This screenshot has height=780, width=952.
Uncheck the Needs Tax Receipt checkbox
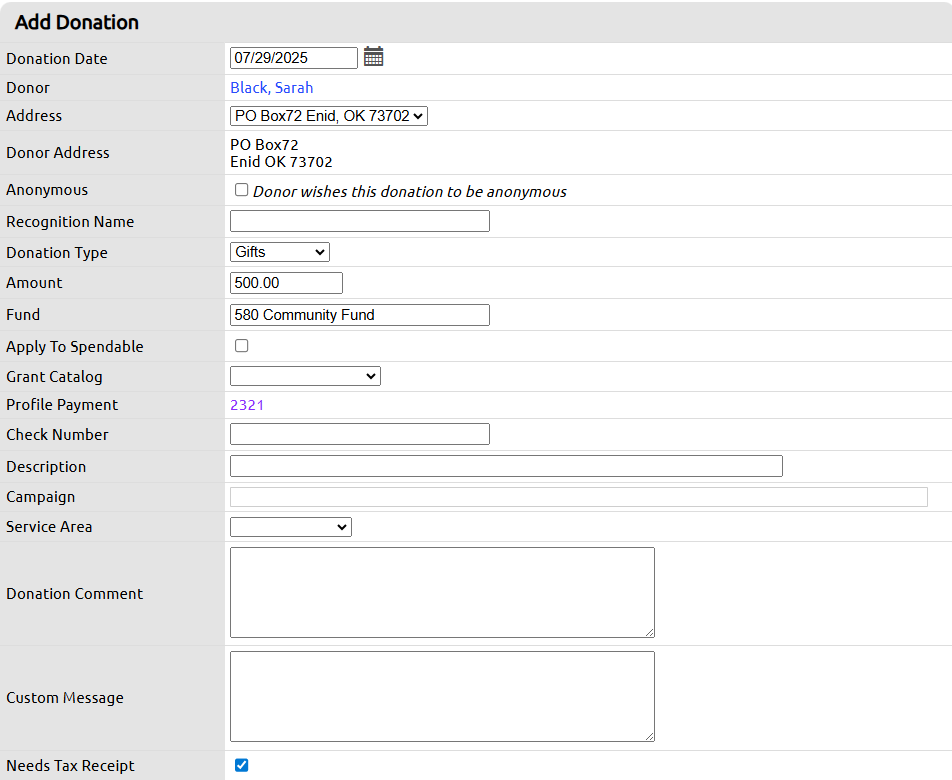242,765
